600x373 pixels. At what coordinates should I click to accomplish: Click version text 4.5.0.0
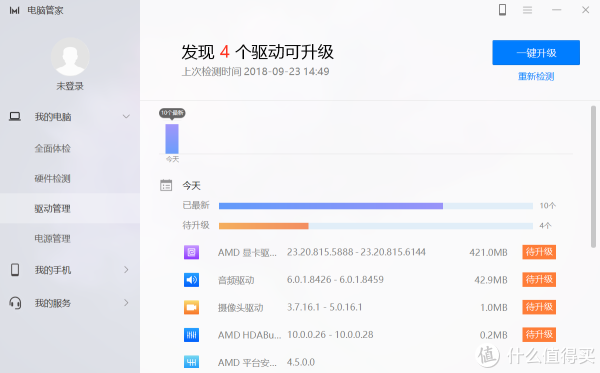(301, 362)
